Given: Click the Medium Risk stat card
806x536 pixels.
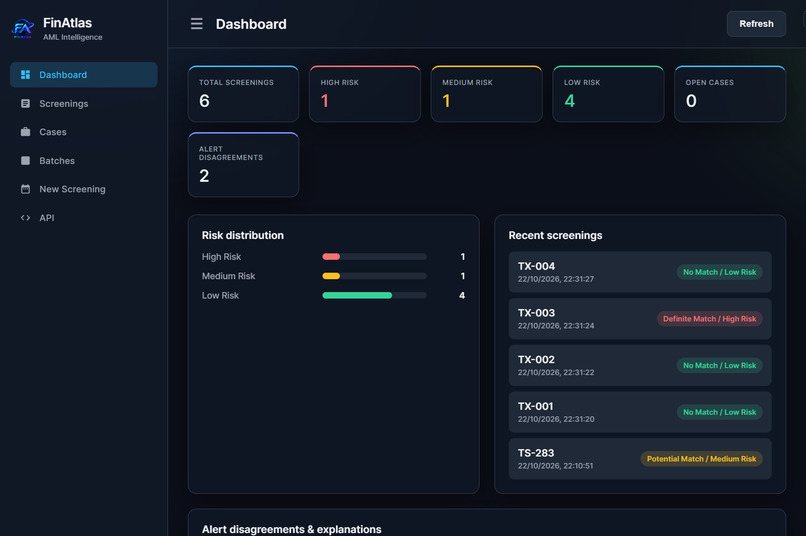Looking at the screenshot, I should (487, 94).
